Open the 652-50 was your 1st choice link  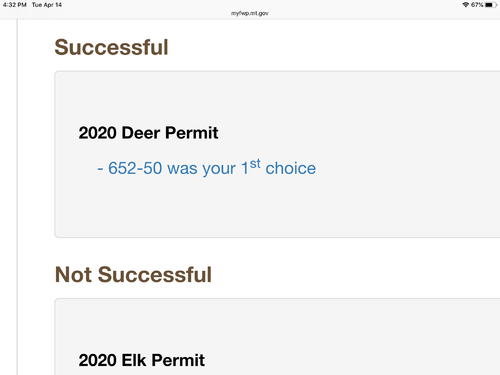point(206,167)
